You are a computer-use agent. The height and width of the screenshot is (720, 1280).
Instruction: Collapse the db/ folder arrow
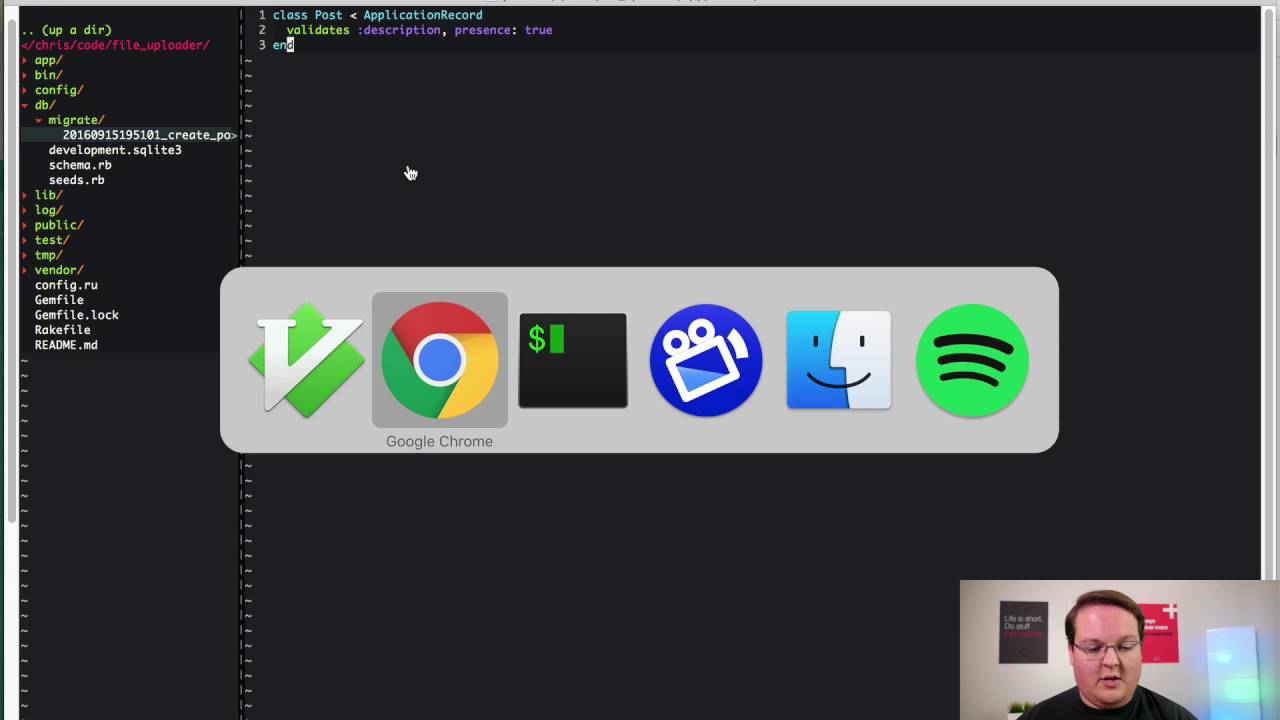pyautogui.click(x=25, y=105)
